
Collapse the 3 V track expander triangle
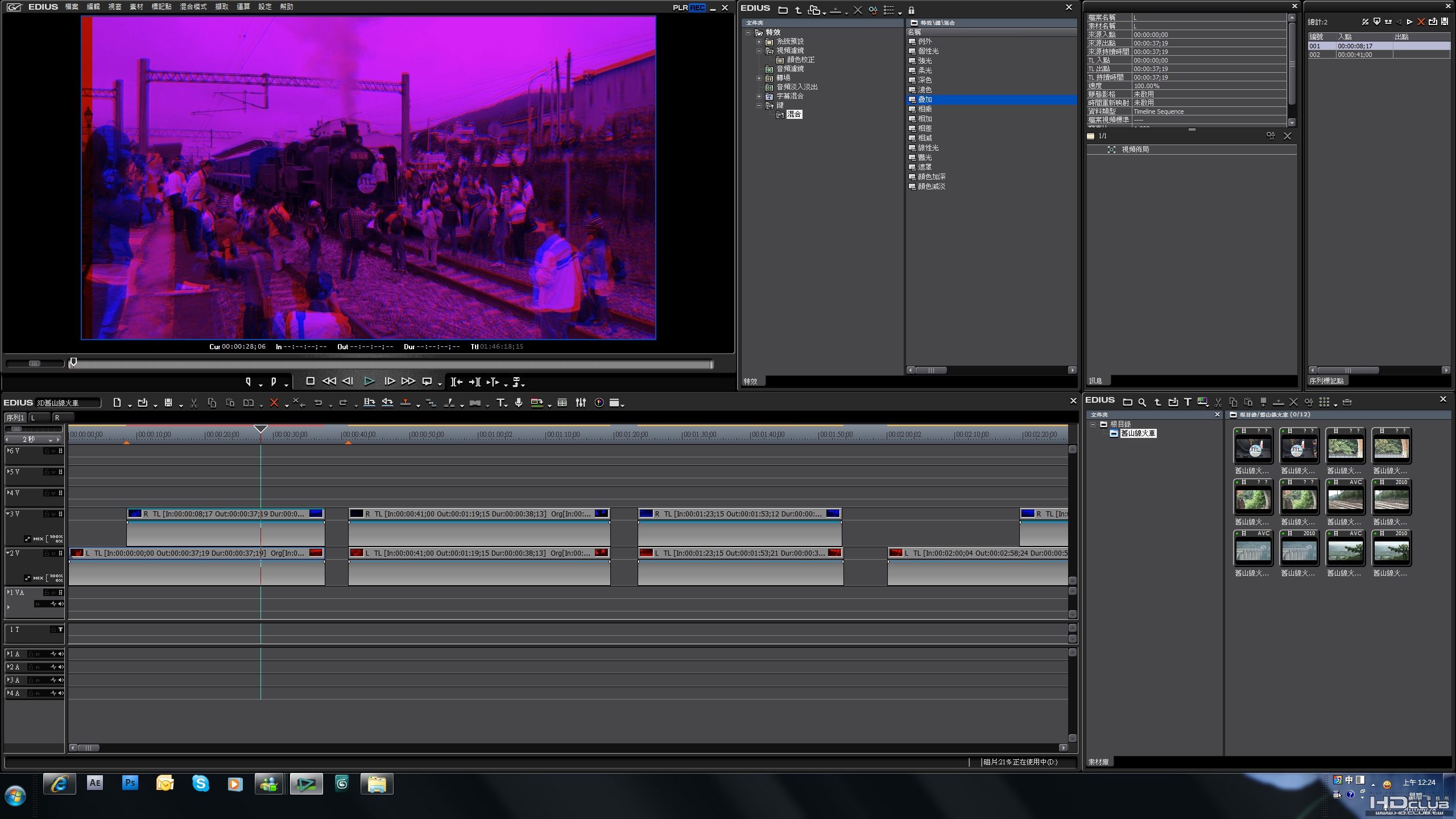coord(9,514)
